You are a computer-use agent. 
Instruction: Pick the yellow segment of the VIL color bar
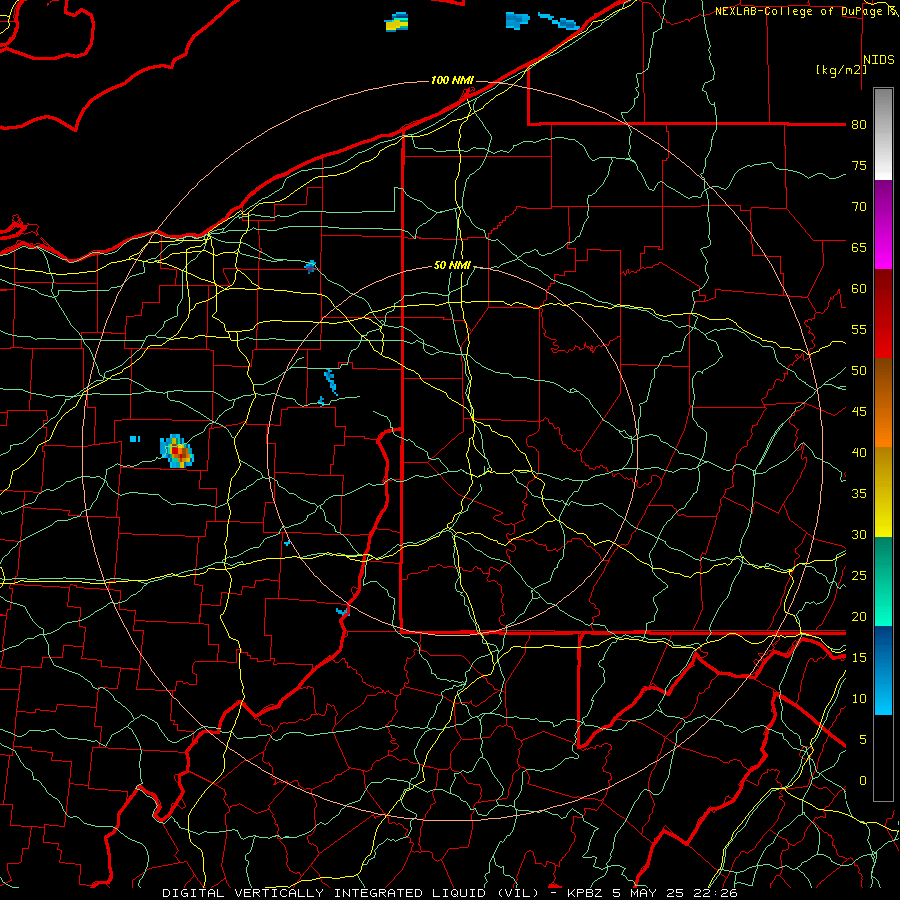pyautogui.click(x=883, y=492)
